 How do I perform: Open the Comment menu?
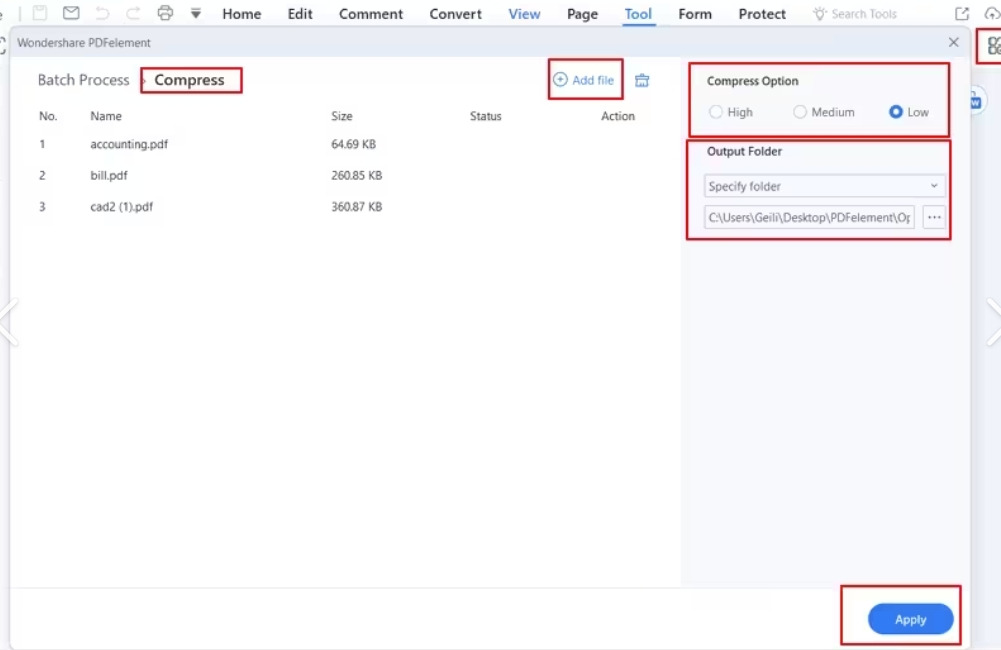371,14
